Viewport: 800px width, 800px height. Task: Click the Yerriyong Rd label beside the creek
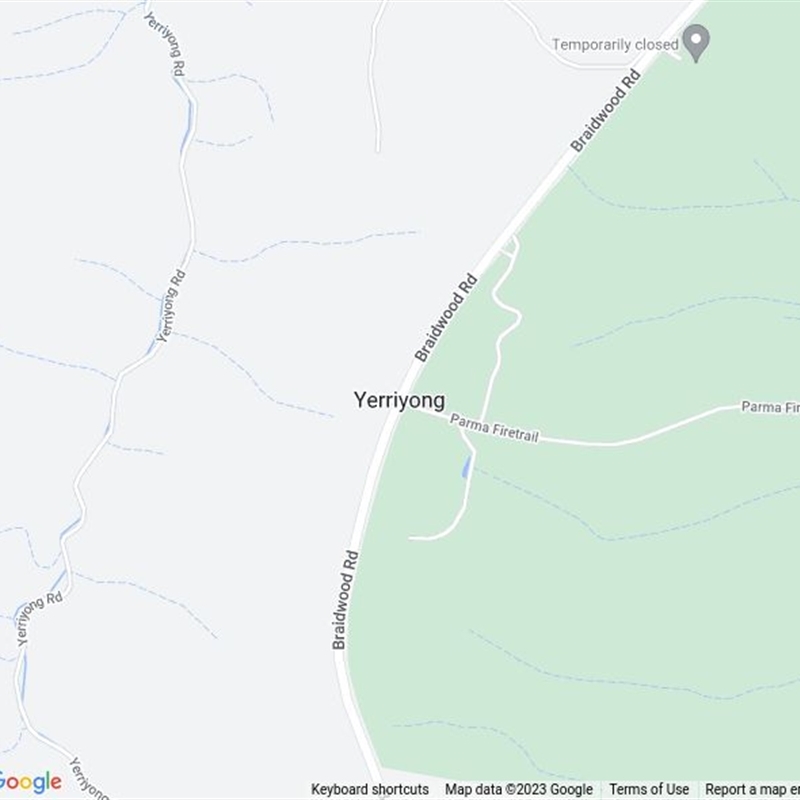[171, 306]
